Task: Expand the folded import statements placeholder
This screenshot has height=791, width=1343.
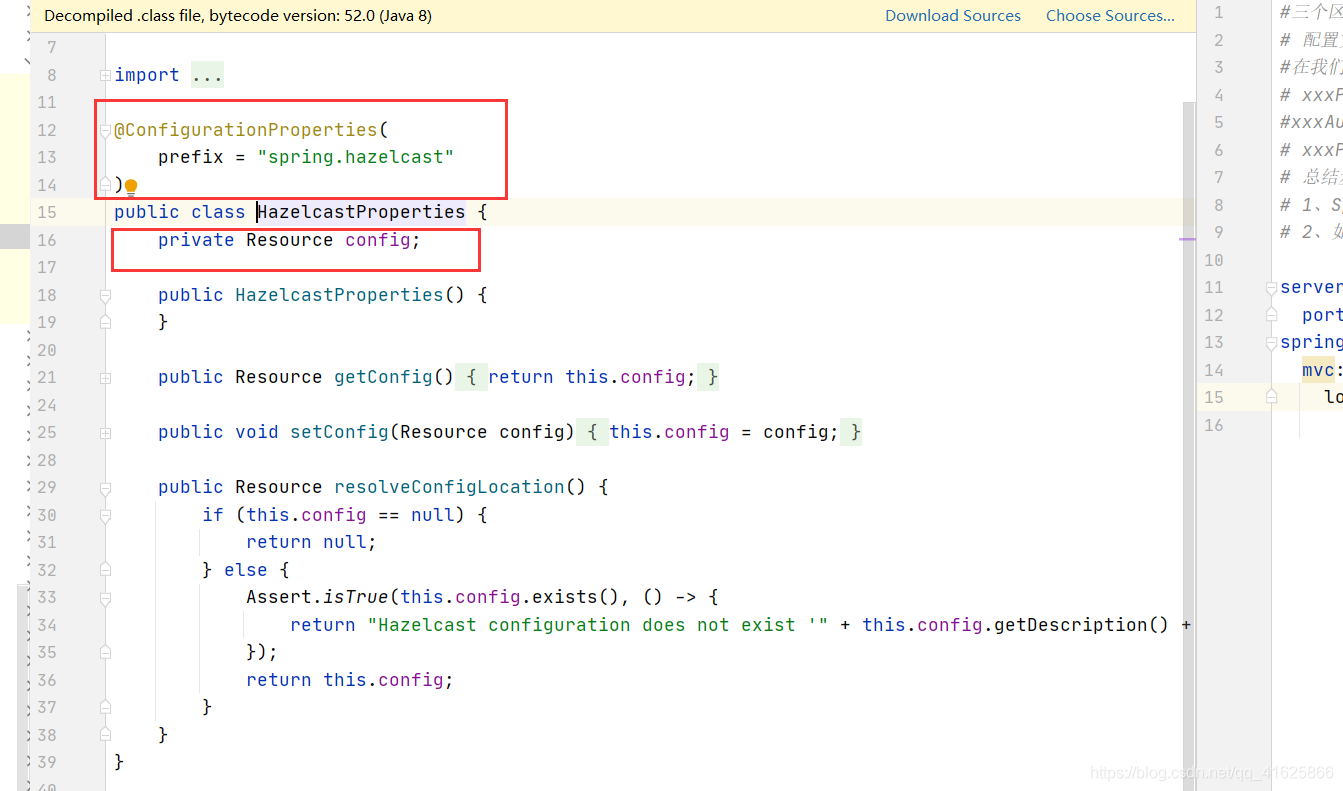Action: (206, 74)
